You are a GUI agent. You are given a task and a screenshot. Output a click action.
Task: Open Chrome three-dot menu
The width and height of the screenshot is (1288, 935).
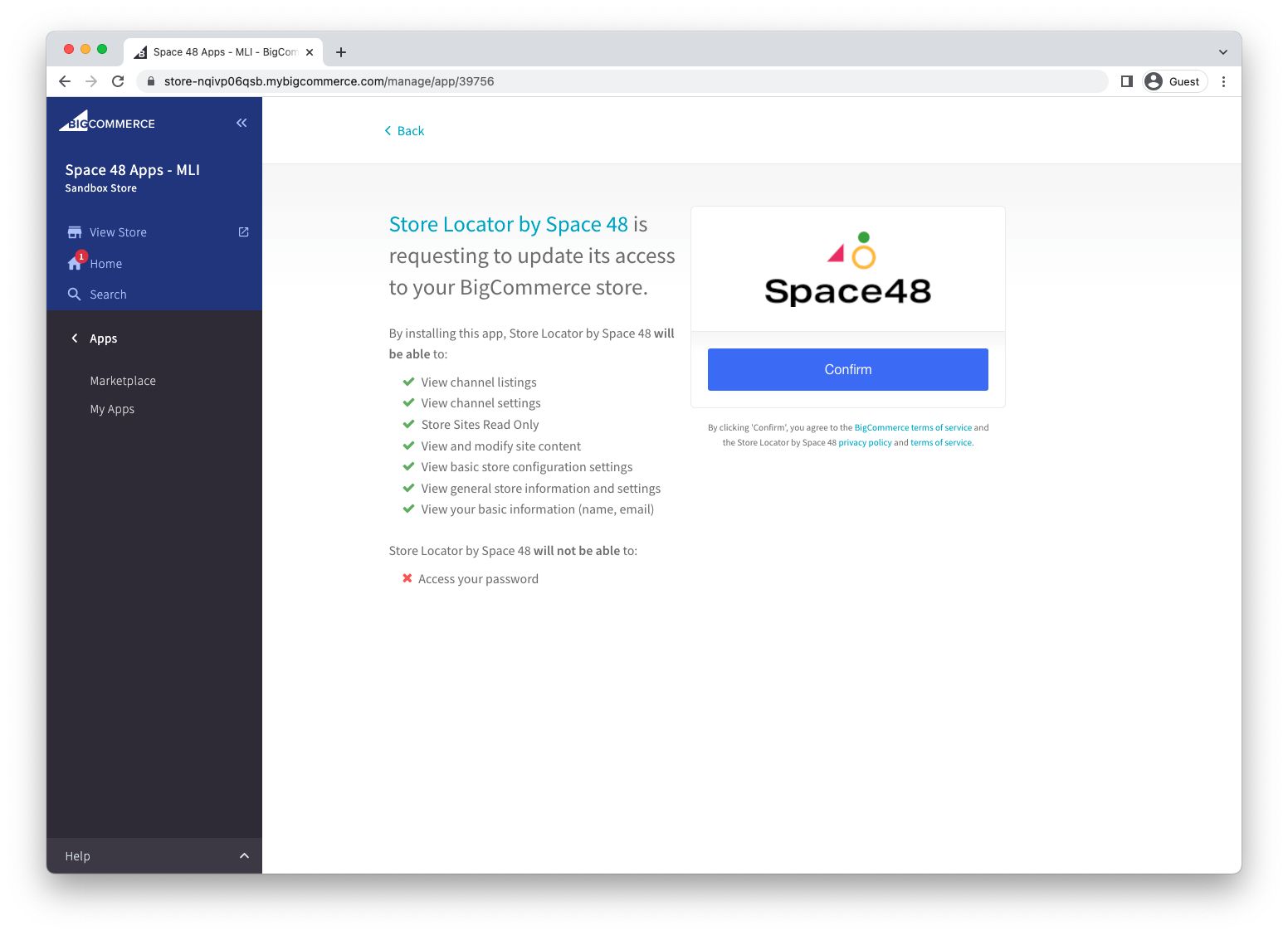1223,81
